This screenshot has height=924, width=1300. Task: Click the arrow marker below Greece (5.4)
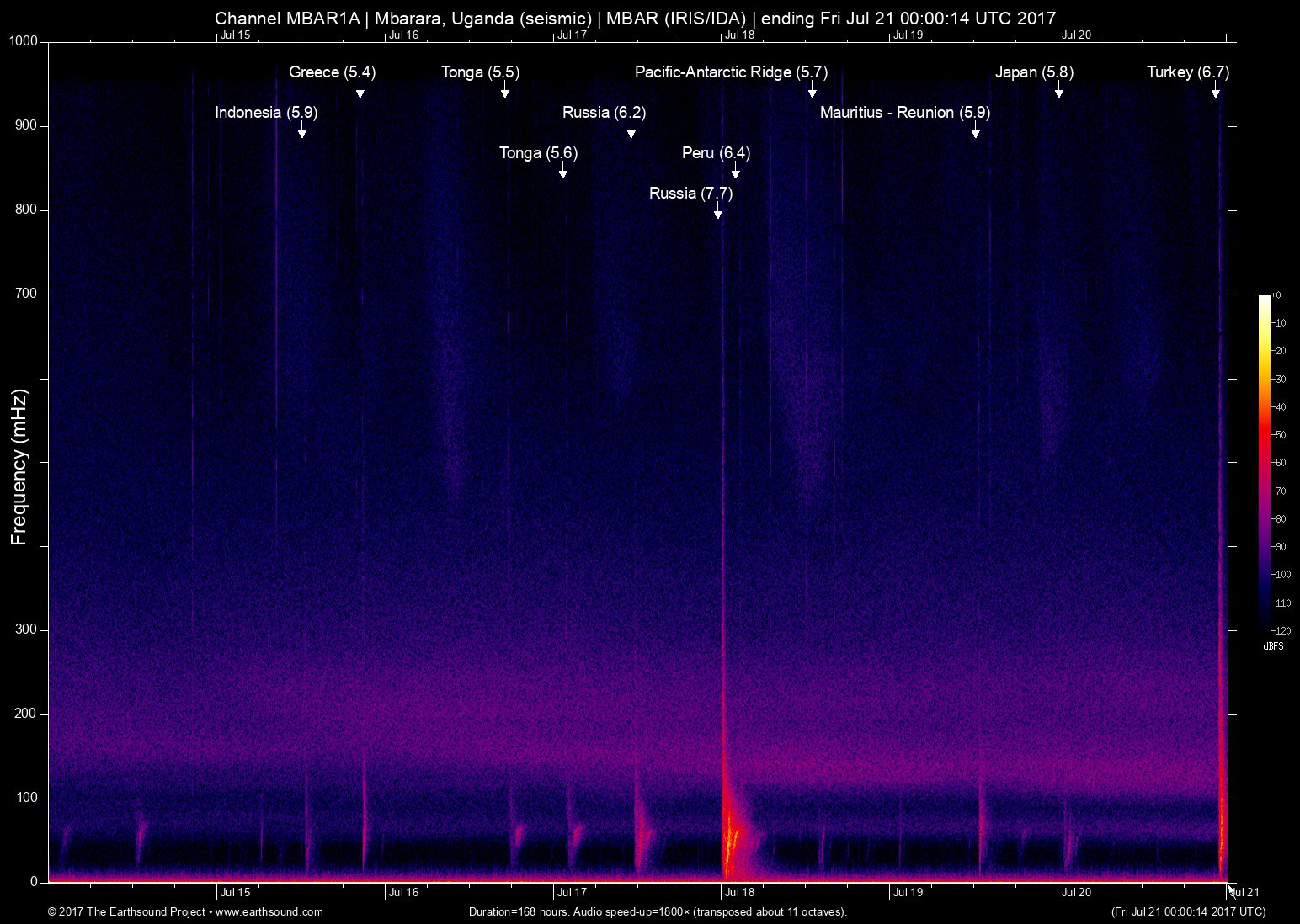(360, 91)
